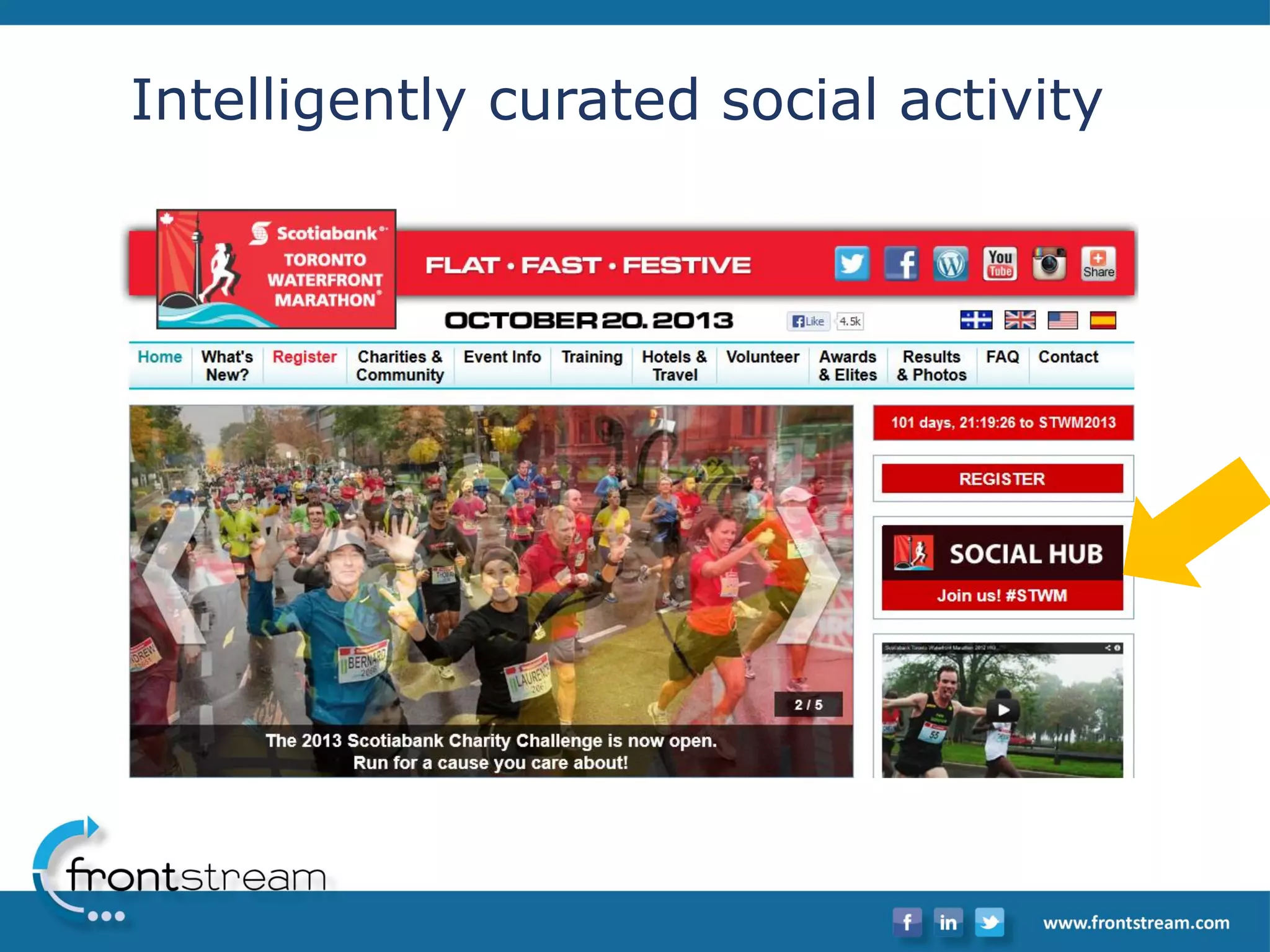
Task: Open the Register menu item
Action: point(304,357)
